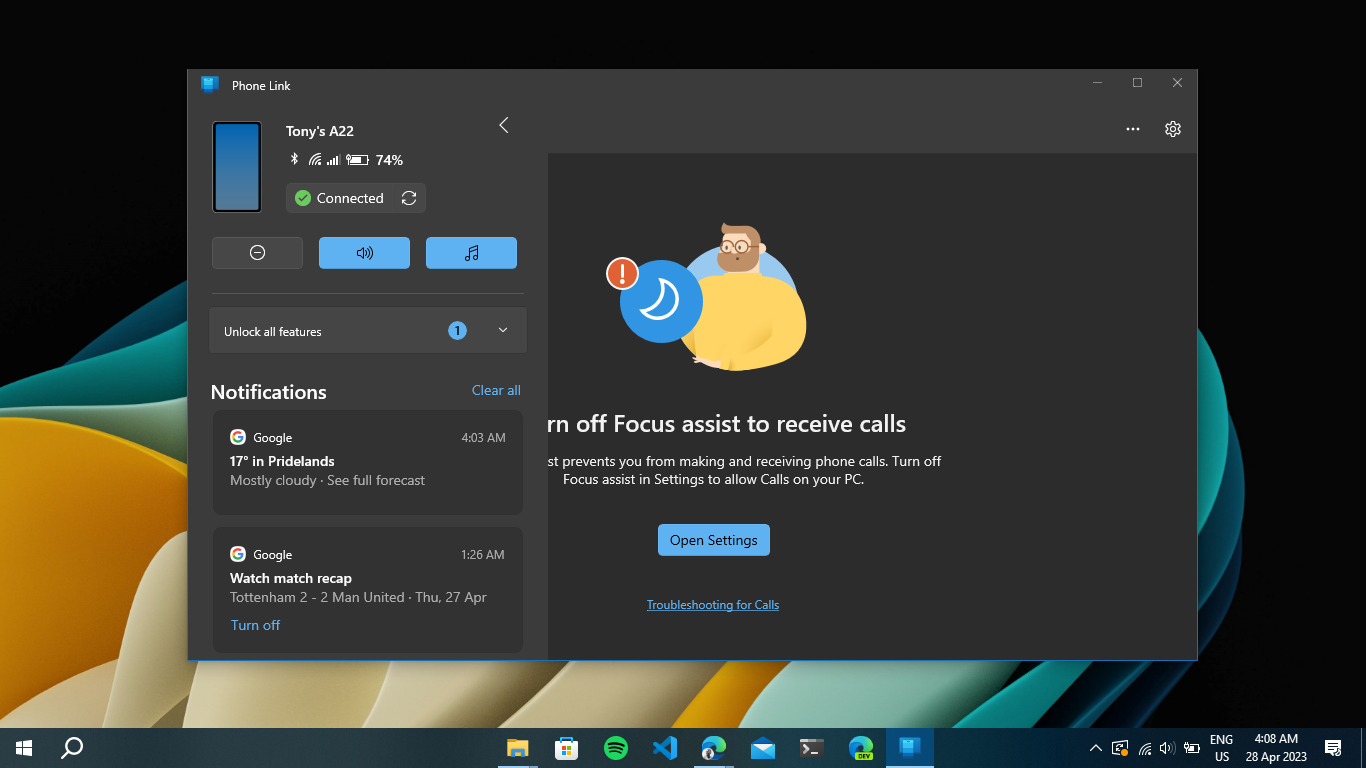Screen dimensions: 1366x768
Task: Toggle Do Not Disturb on the phone
Action: (x=257, y=253)
